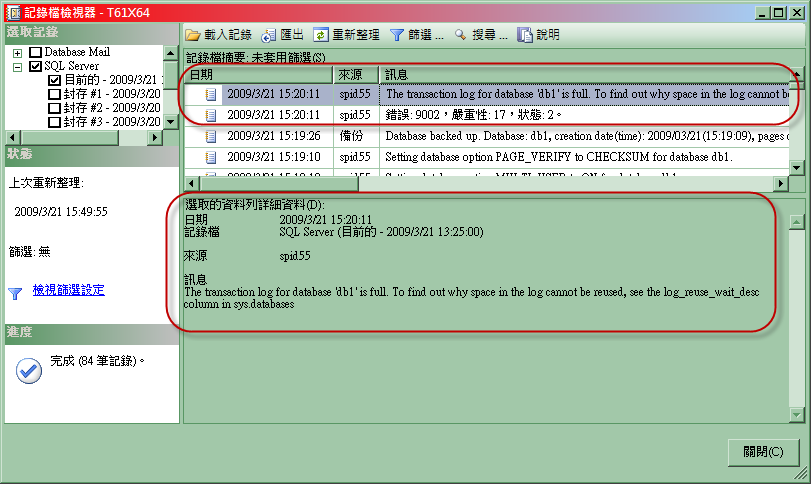Click the log grid horizontal scrollbar thumb
This screenshot has height=484, width=811.
pos(279,183)
